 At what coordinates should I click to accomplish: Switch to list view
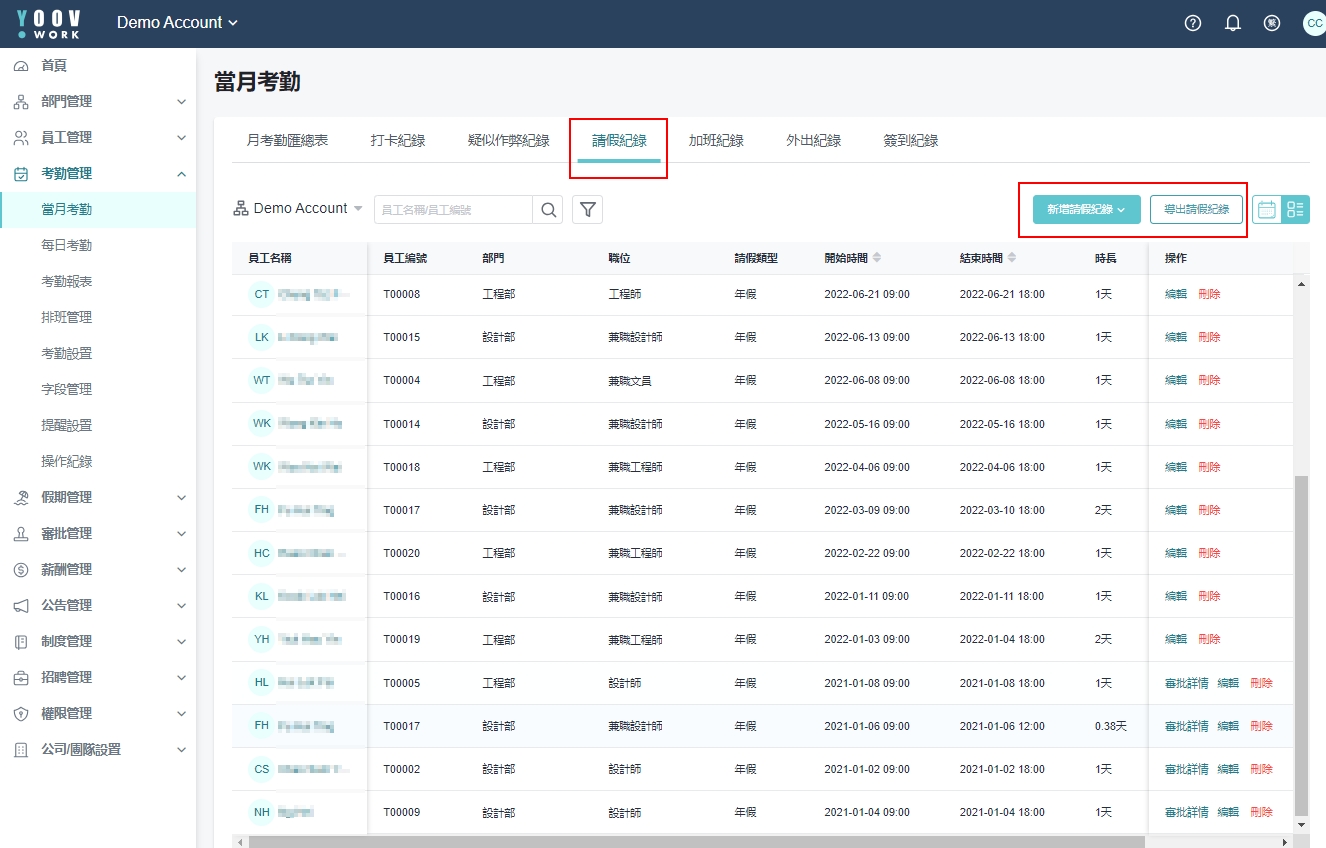[1296, 209]
